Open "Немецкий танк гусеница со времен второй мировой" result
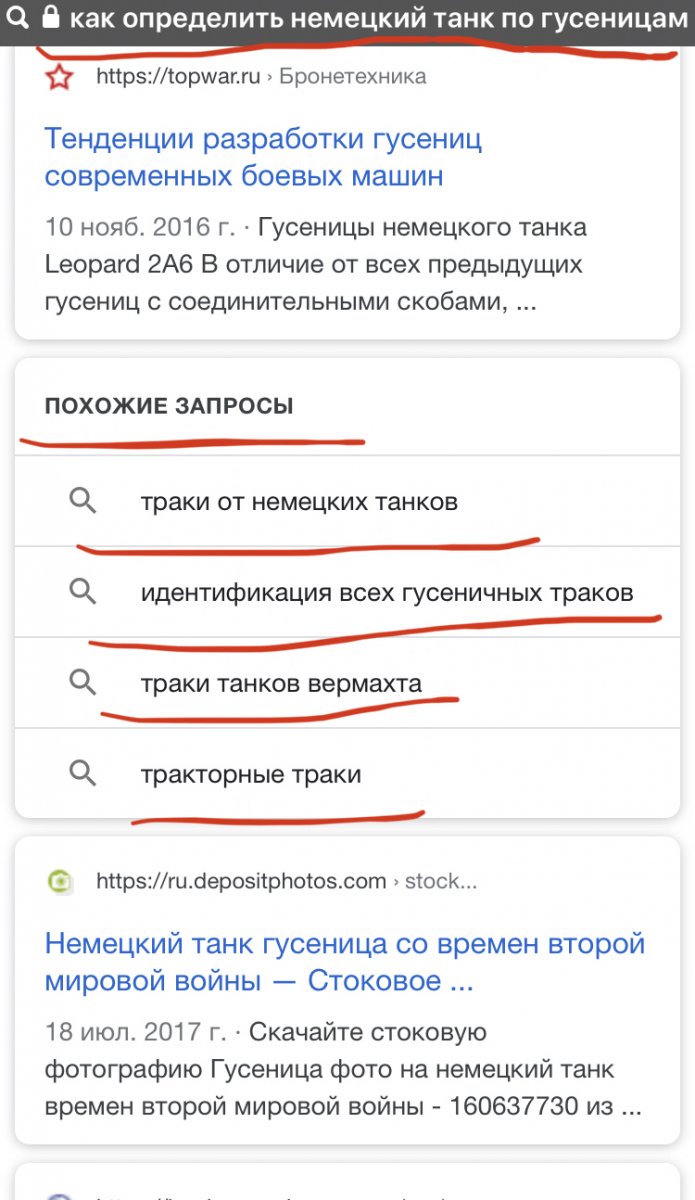Image resolution: width=695 pixels, height=1200 pixels. click(345, 962)
